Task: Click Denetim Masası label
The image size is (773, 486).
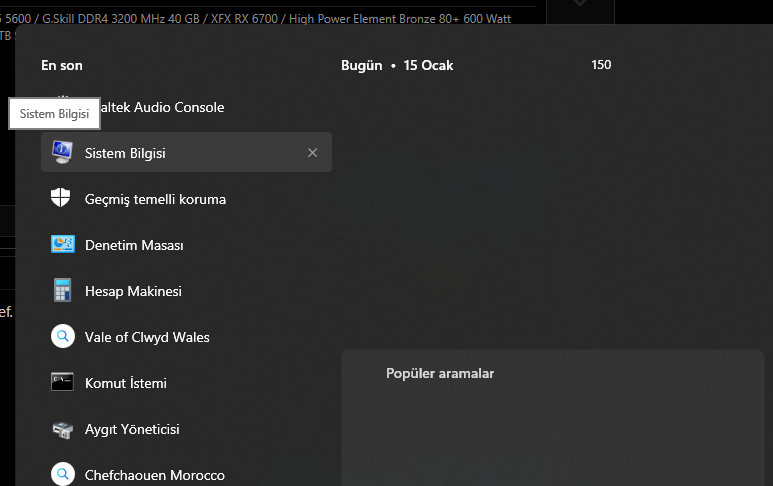Action: [134, 245]
